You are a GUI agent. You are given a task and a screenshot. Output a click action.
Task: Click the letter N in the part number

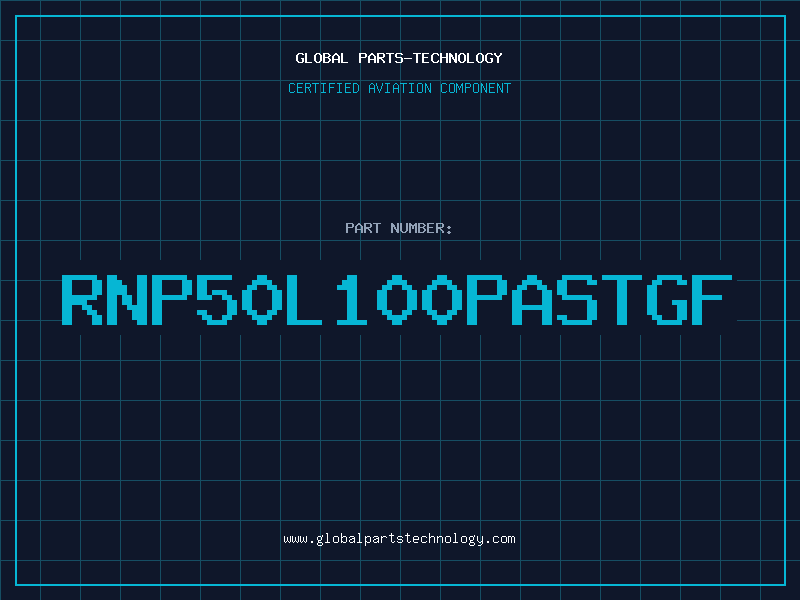click(x=128, y=299)
